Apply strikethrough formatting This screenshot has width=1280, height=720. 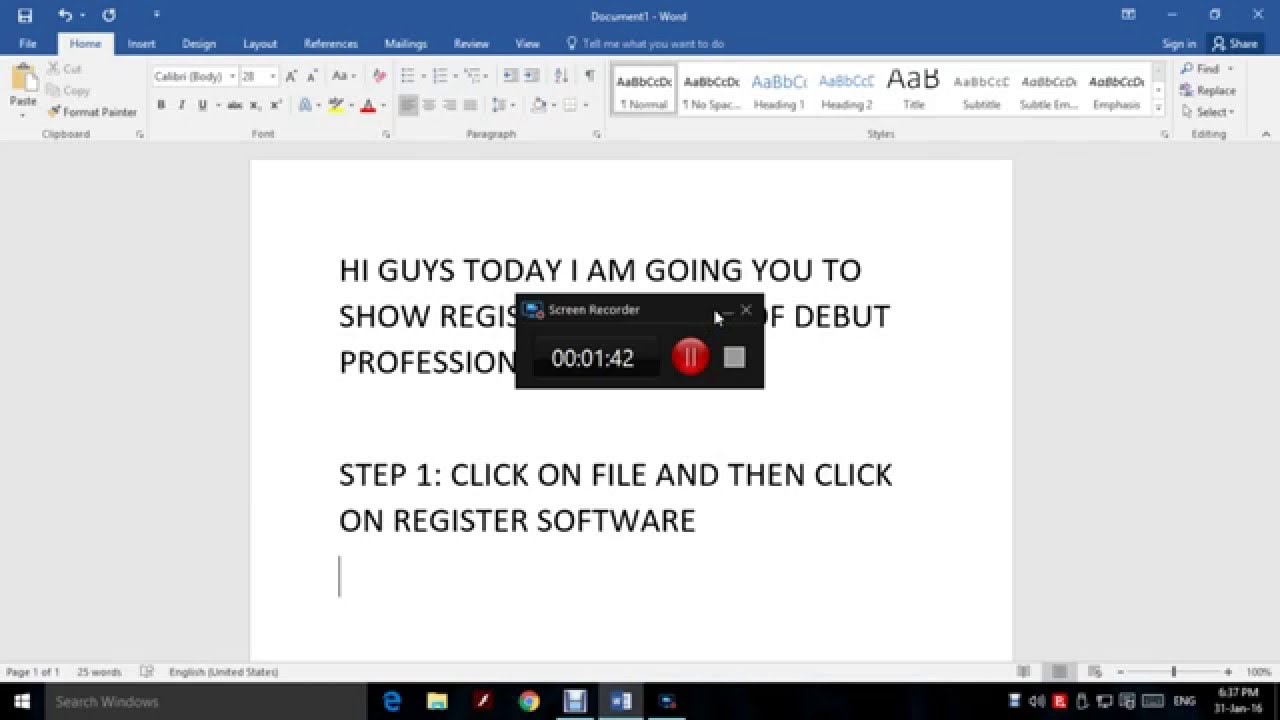(235, 105)
